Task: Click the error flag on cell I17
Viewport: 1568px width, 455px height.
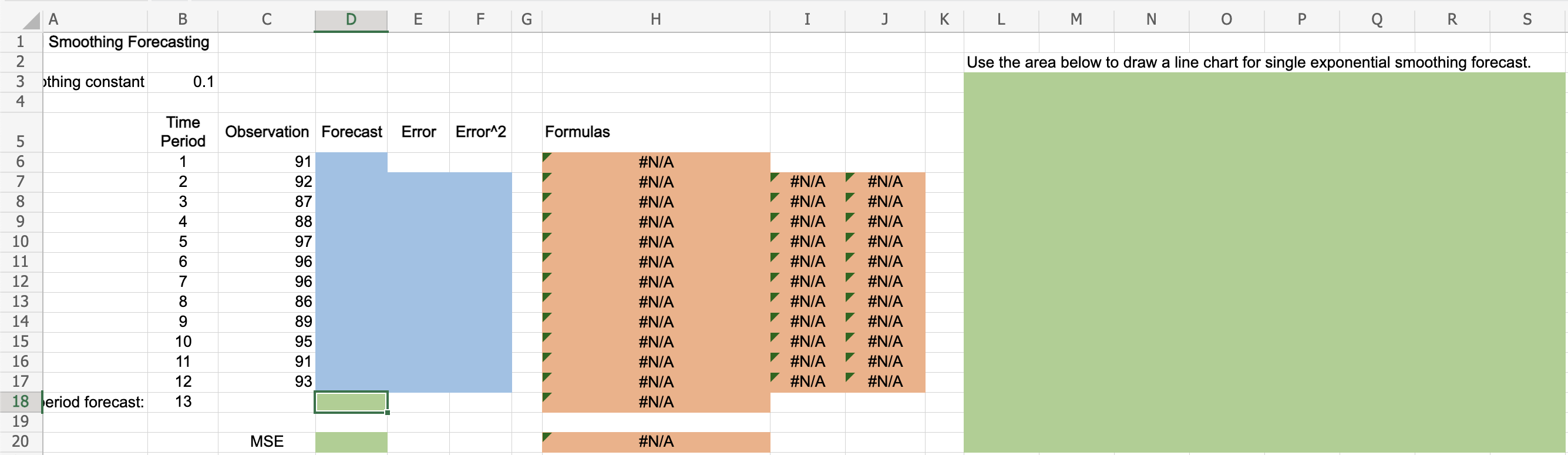Action: pyautogui.click(x=773, y=376)
